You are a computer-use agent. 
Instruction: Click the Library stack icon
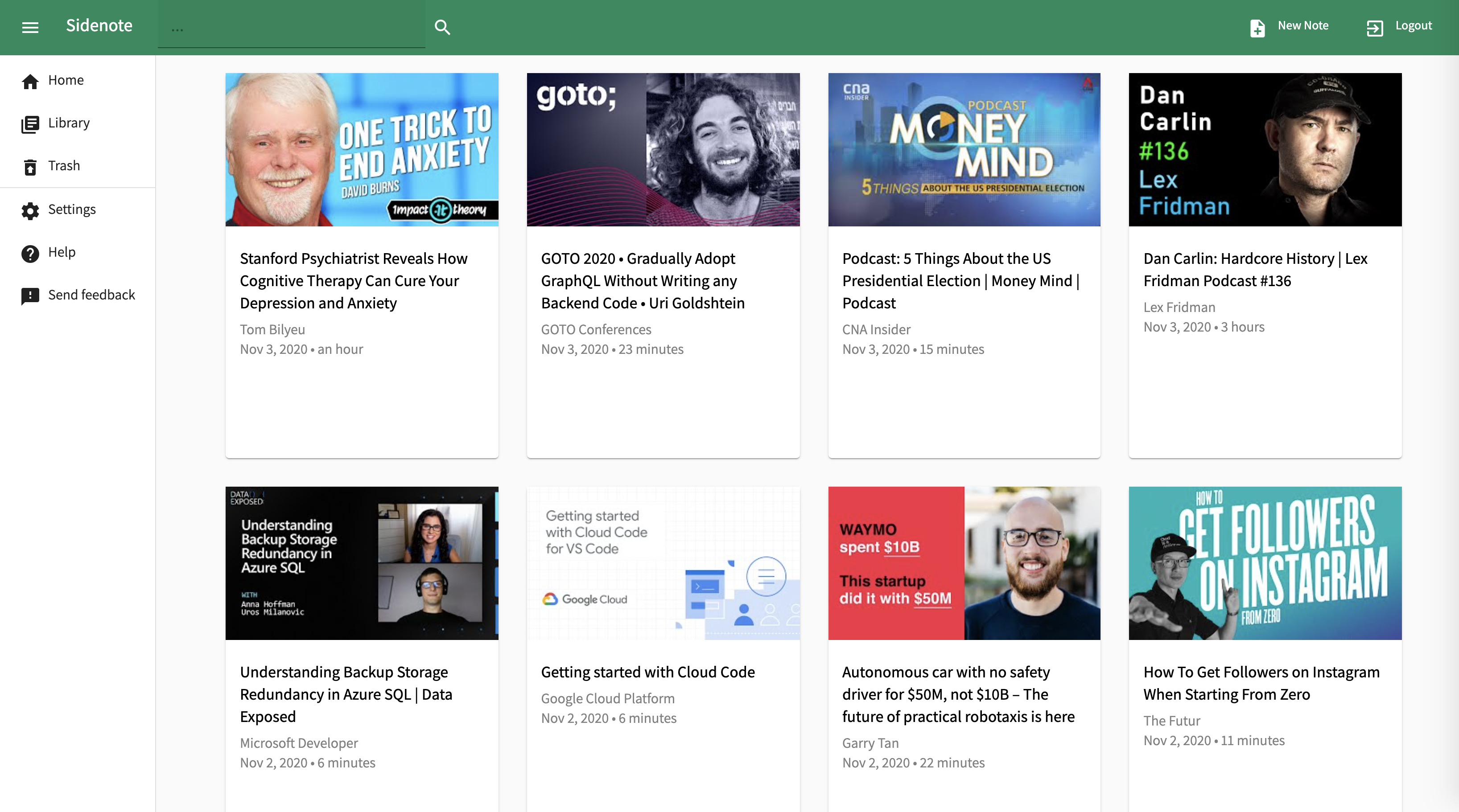[x=30, y=124]
